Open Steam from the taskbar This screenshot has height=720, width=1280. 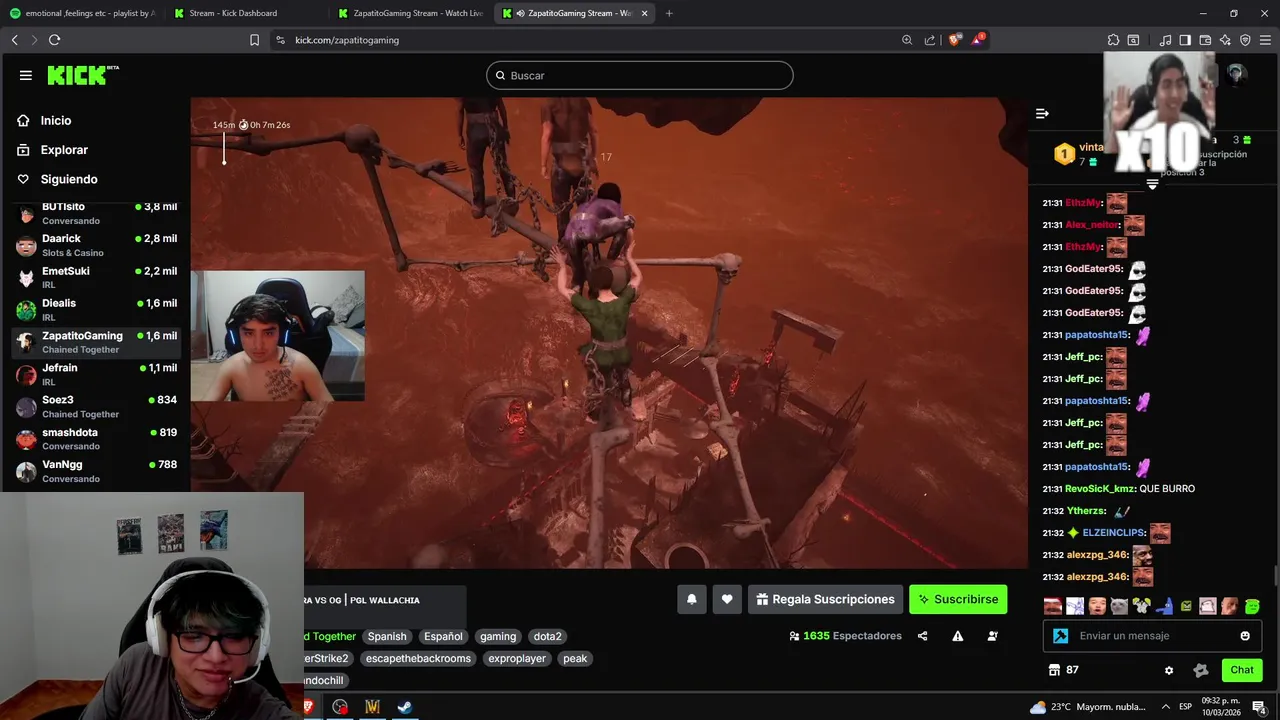[405, 707]
